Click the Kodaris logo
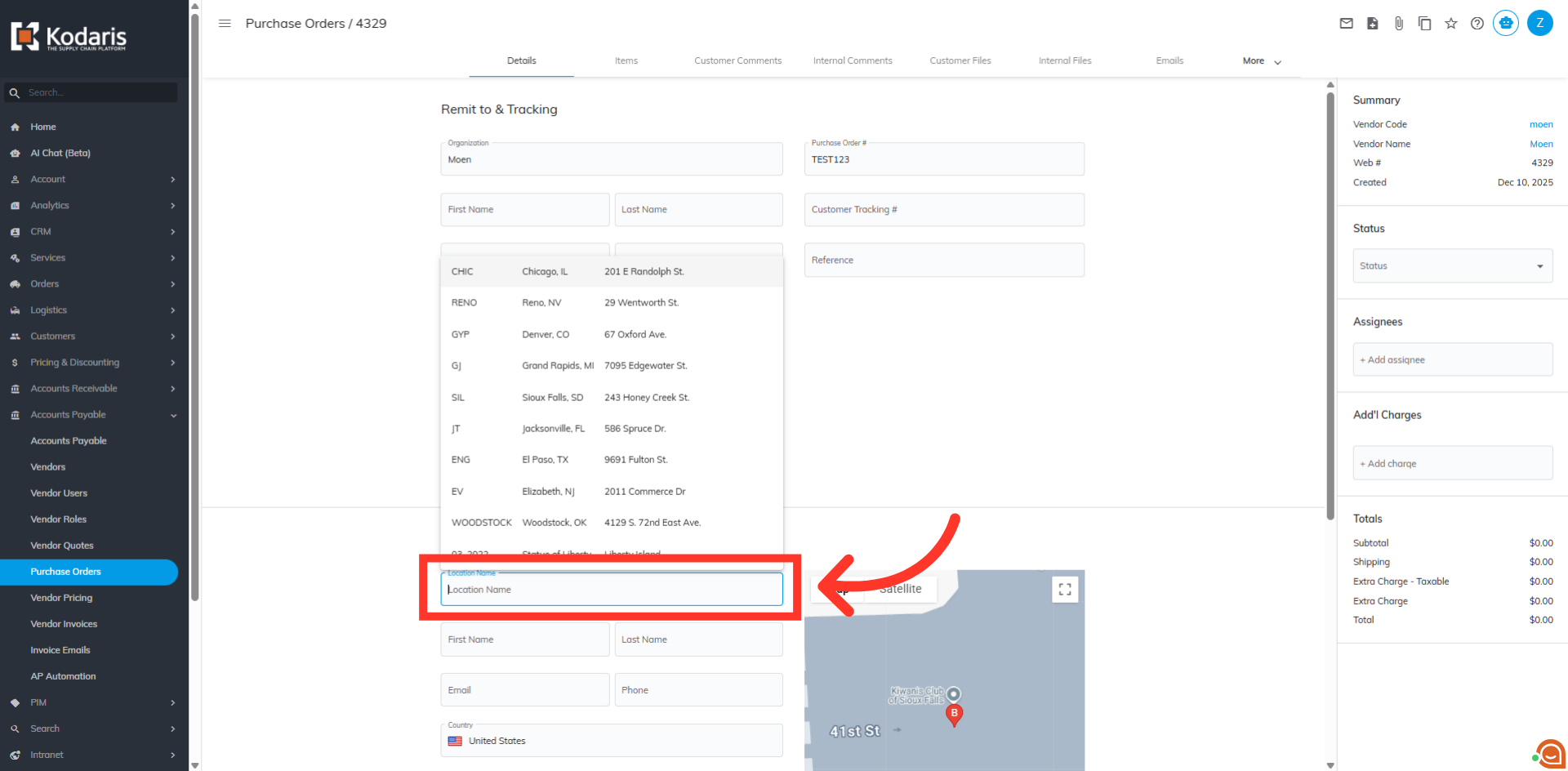The image size is (1568, 771). (x=69, y=37)
